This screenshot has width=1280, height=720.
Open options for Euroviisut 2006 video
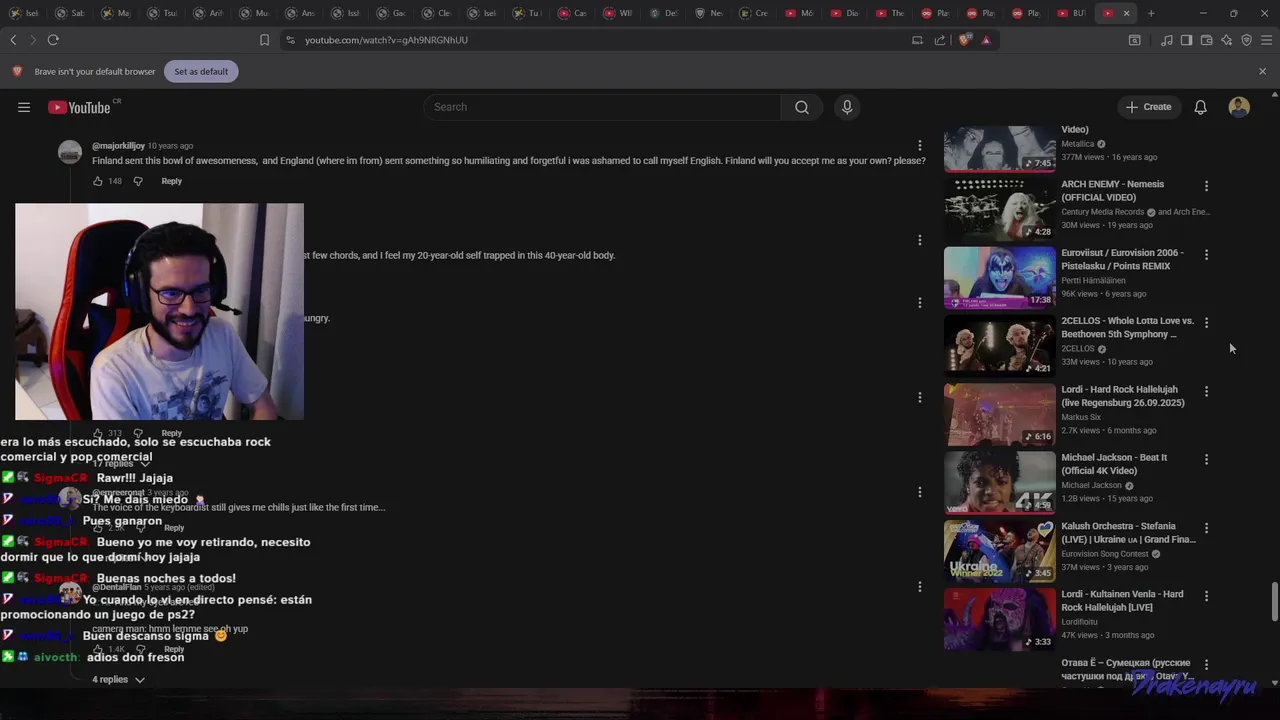point(1206,255)
